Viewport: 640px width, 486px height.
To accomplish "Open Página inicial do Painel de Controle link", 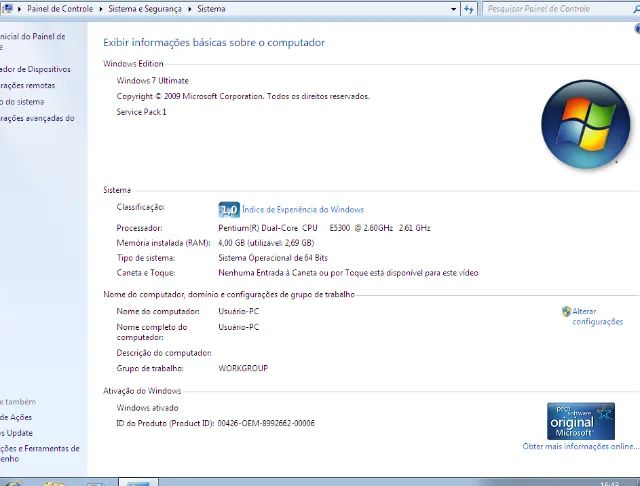I will coord(33,41).
